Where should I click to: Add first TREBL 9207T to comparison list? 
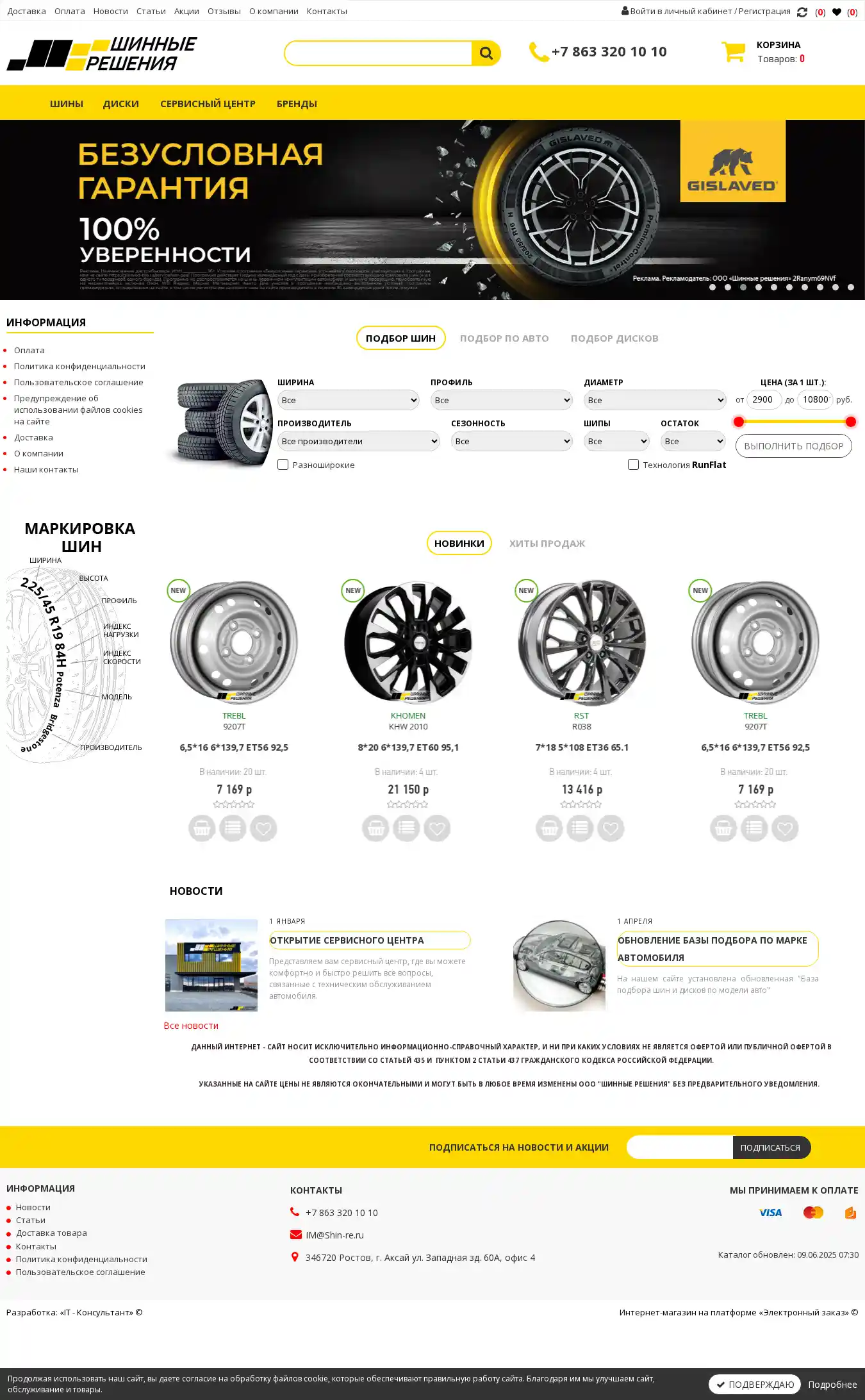(x=233, y=828)
